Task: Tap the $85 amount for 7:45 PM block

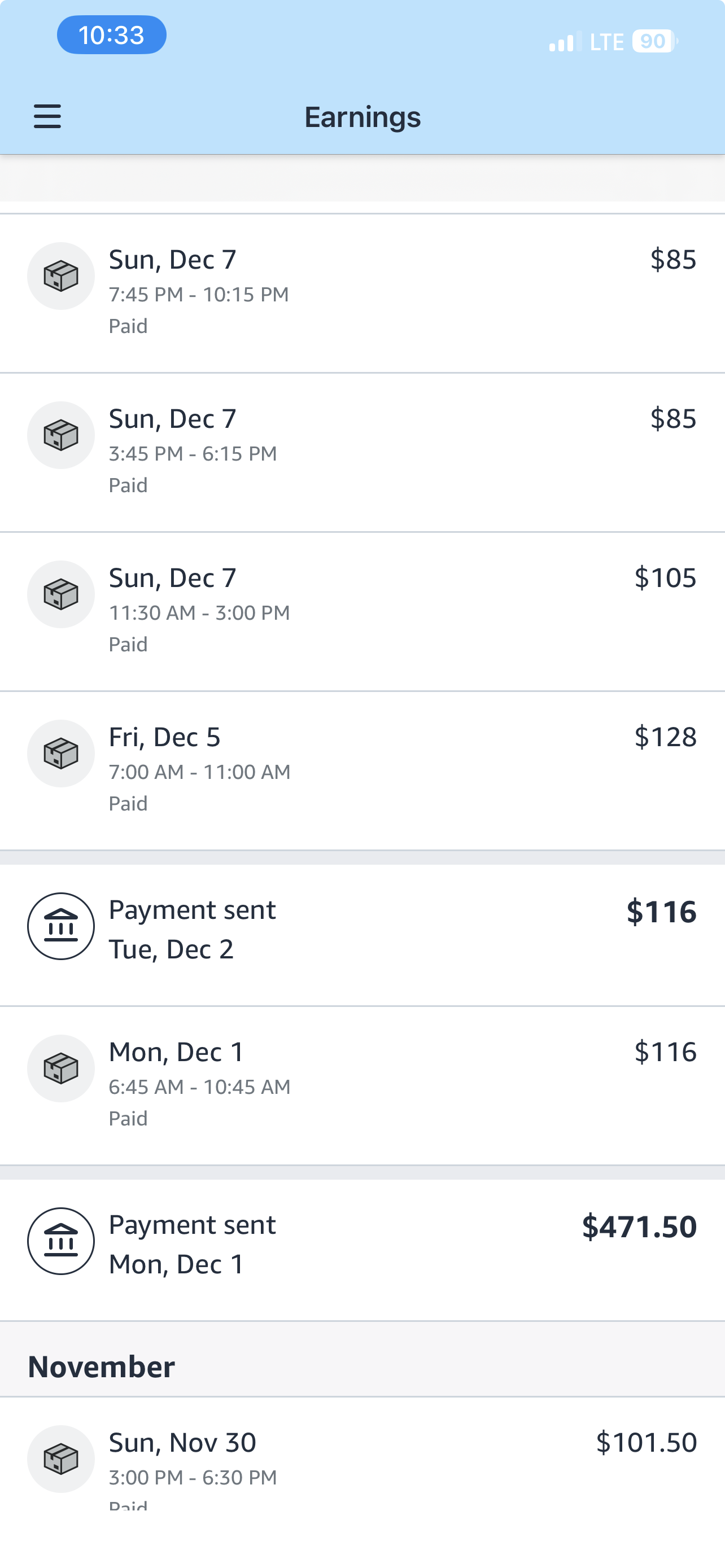Action: (672, 259)
